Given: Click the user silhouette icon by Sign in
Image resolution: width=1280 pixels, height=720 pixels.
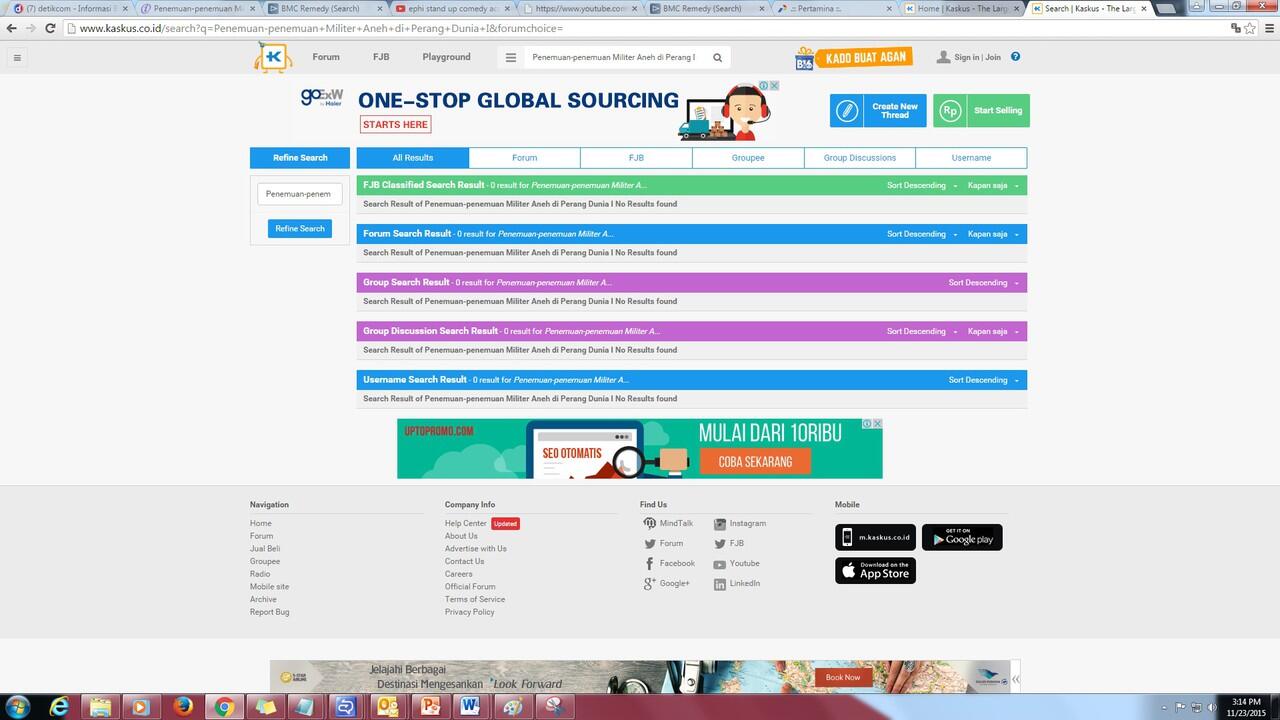Looking at the screenshot, I should tap(943, 57).
